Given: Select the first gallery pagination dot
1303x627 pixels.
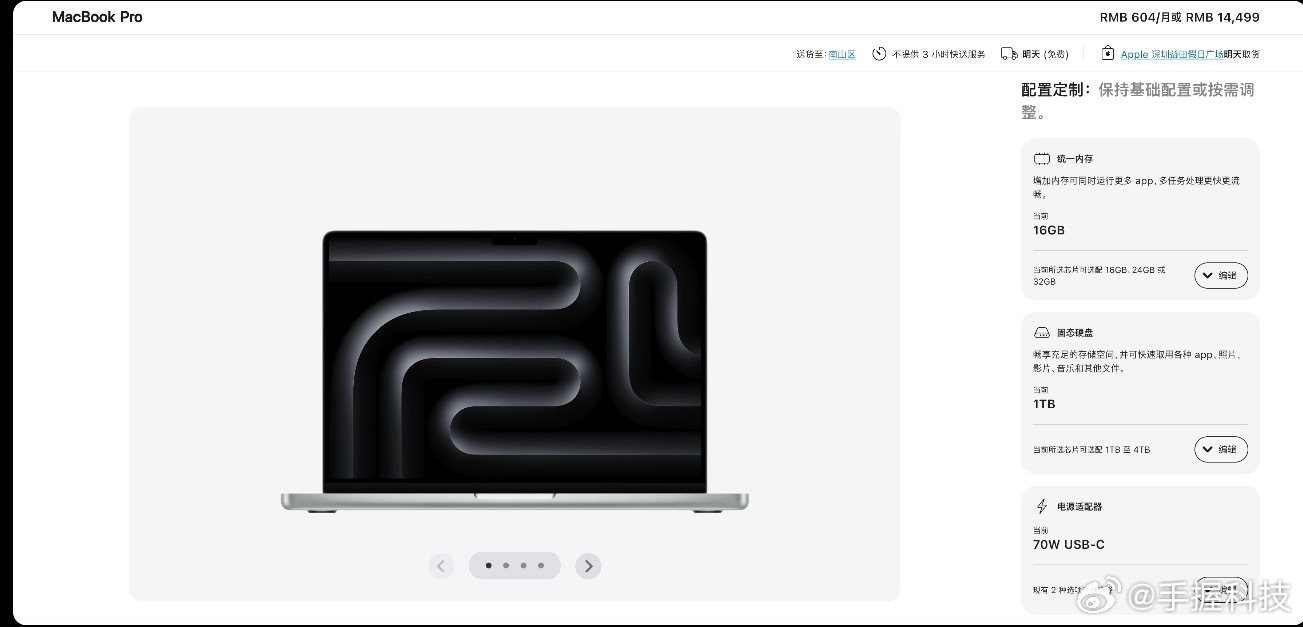Looking at the screenshot, I should point(488,566).
